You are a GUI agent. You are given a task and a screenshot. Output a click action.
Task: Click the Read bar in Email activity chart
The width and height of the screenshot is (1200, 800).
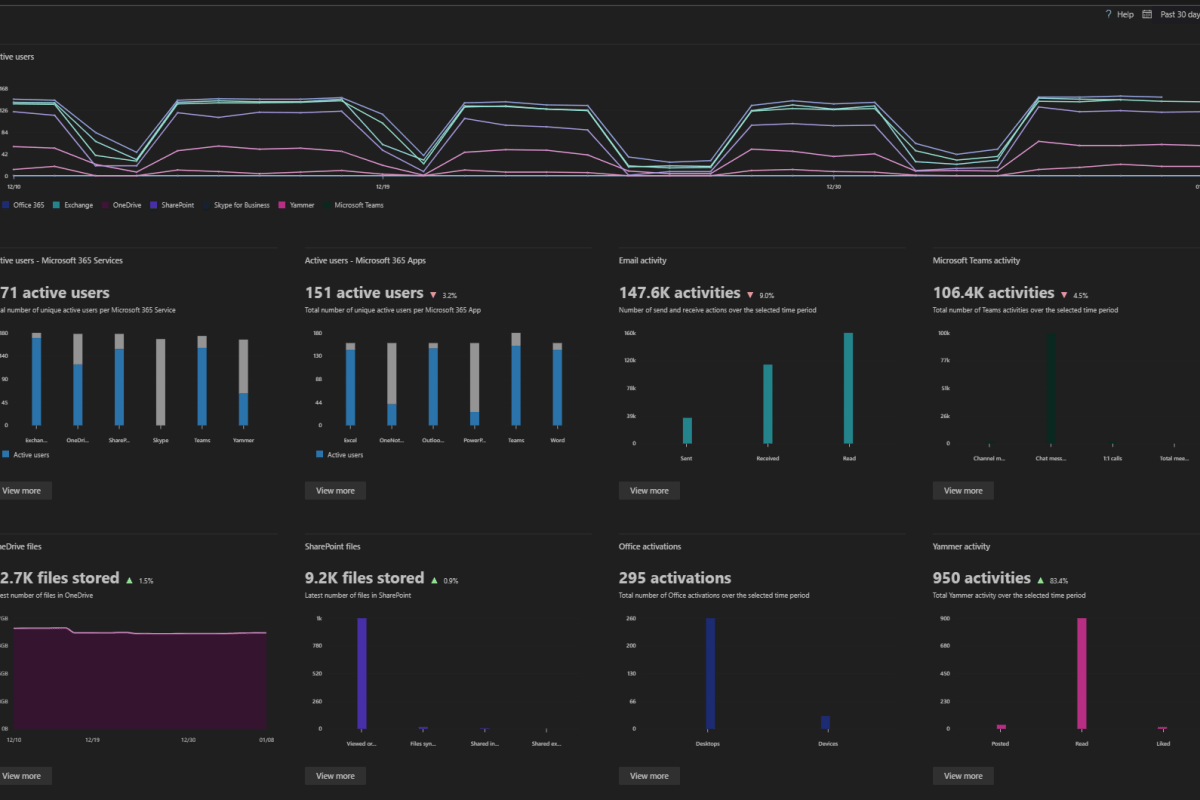[848, 388]
